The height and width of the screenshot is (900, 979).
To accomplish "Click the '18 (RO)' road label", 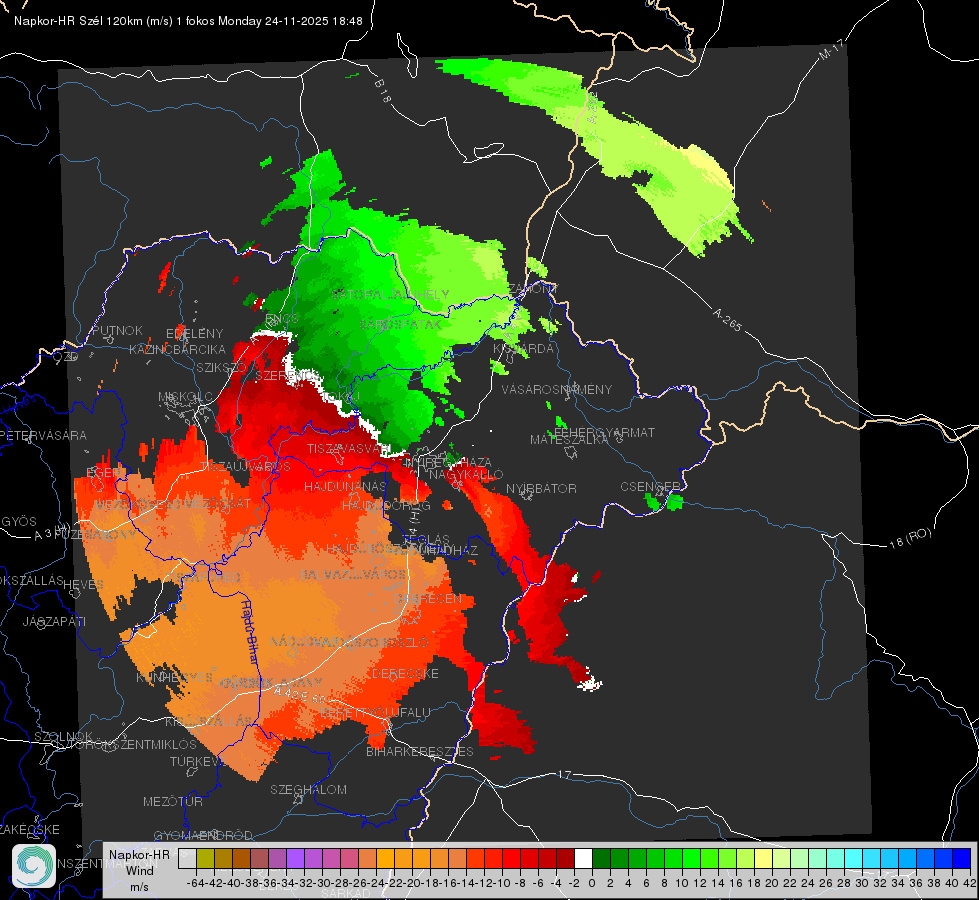I will 910,538.
